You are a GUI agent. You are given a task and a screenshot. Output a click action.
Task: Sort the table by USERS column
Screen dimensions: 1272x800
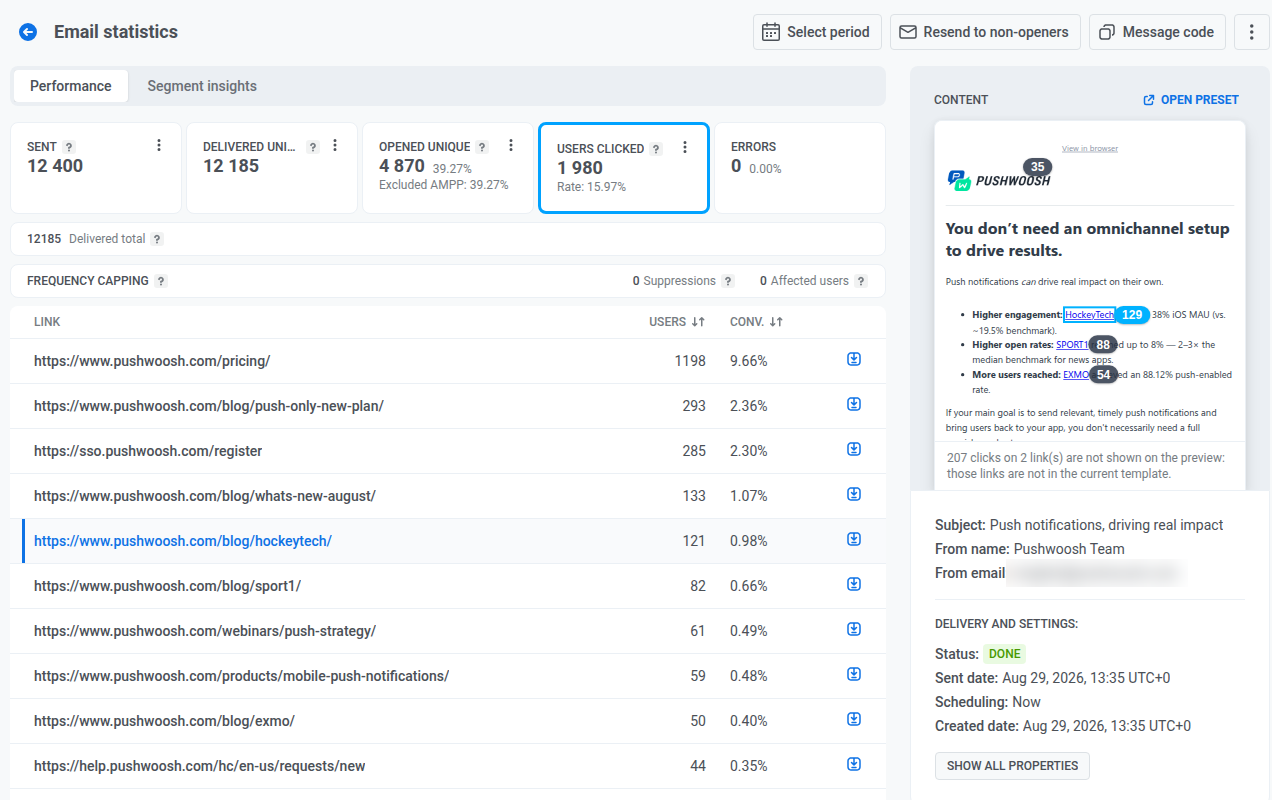(x=677, y=322)
